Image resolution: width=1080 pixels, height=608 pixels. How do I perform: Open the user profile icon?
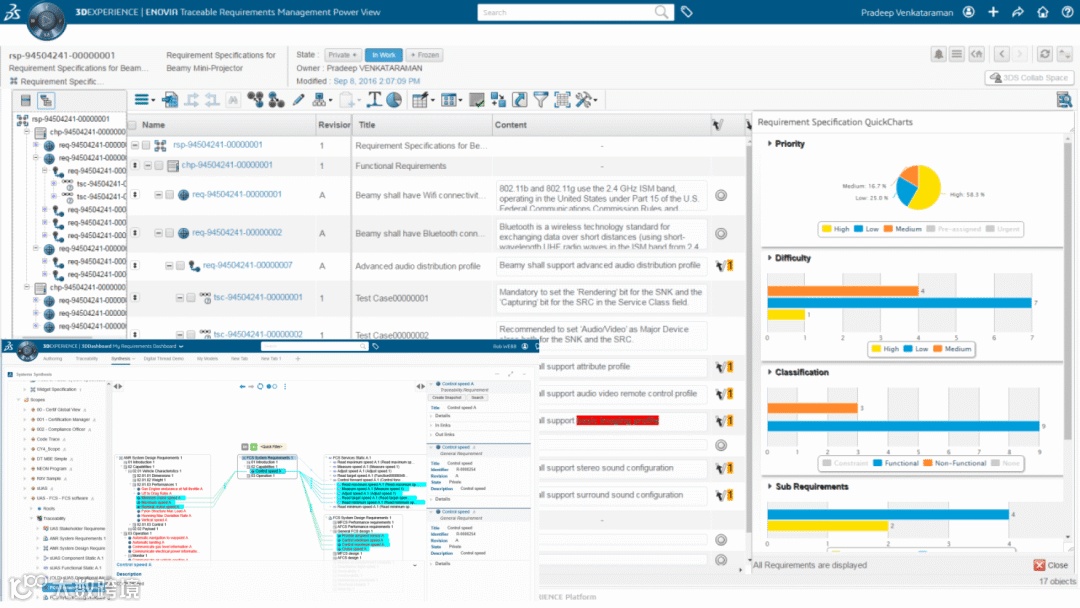click(968, 12)
